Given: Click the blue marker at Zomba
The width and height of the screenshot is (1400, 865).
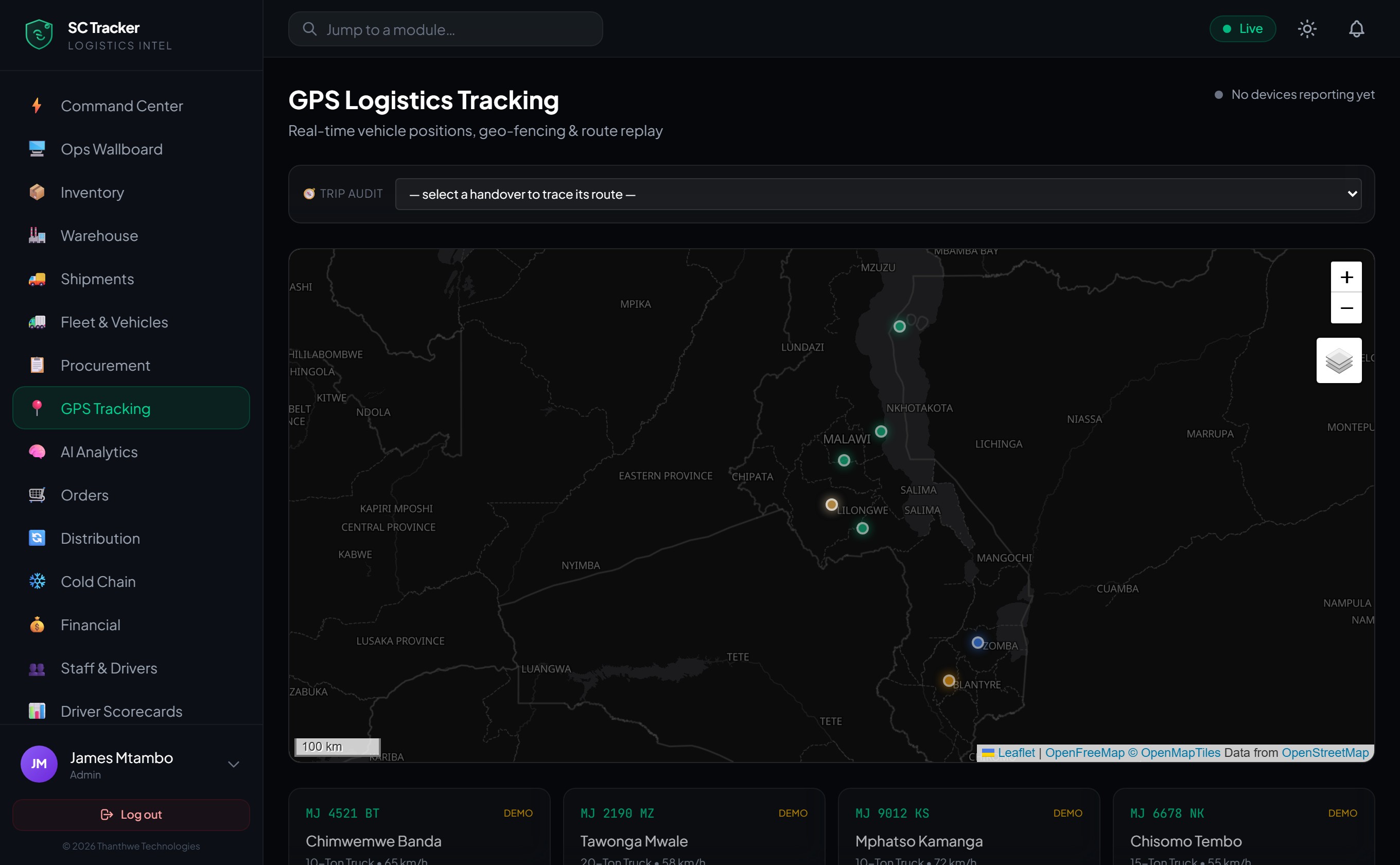Looking at the screenshot, I should click(x=978, y=643).
